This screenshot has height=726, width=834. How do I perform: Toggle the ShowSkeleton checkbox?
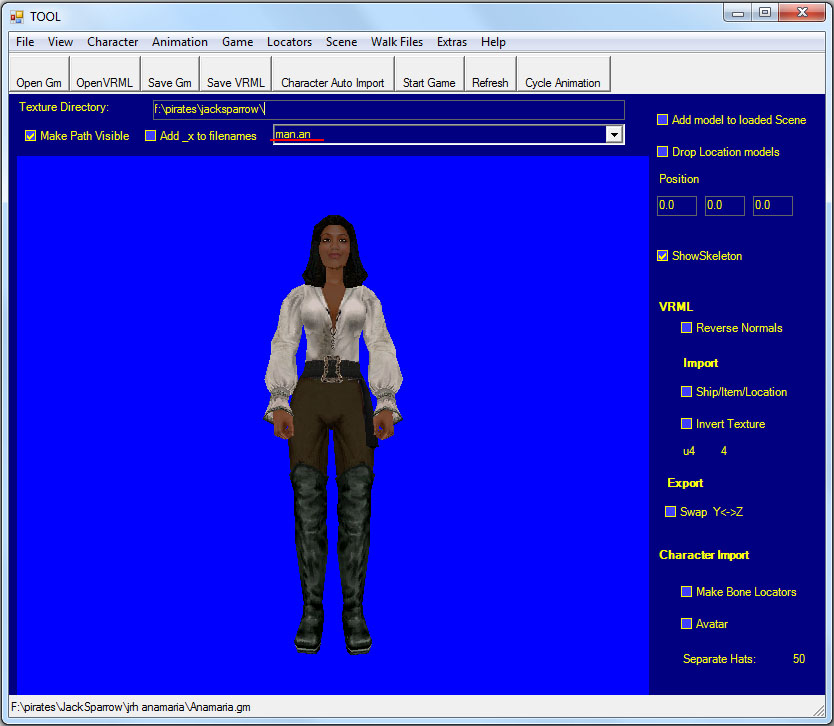(x=662, y=256)
